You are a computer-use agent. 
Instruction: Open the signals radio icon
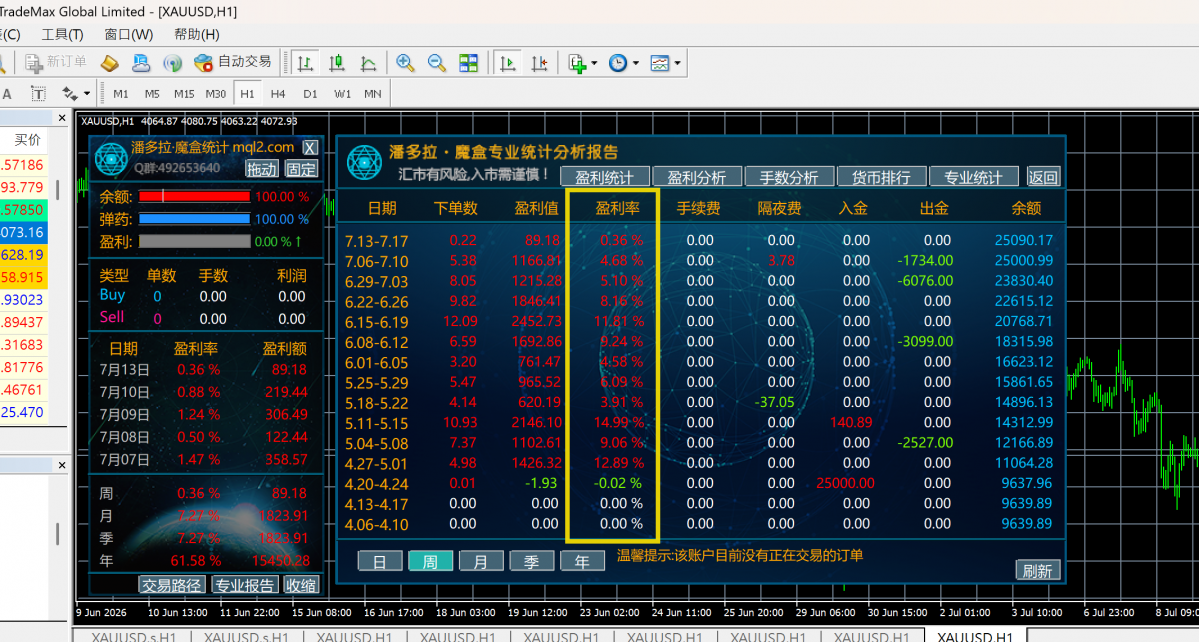pos(173,63)
